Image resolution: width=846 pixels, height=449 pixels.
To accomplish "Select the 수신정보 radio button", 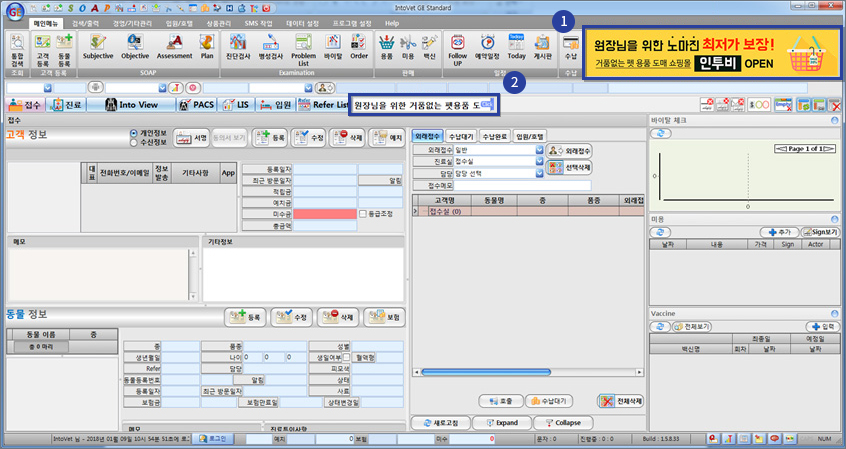I will [x=134, y=142].
